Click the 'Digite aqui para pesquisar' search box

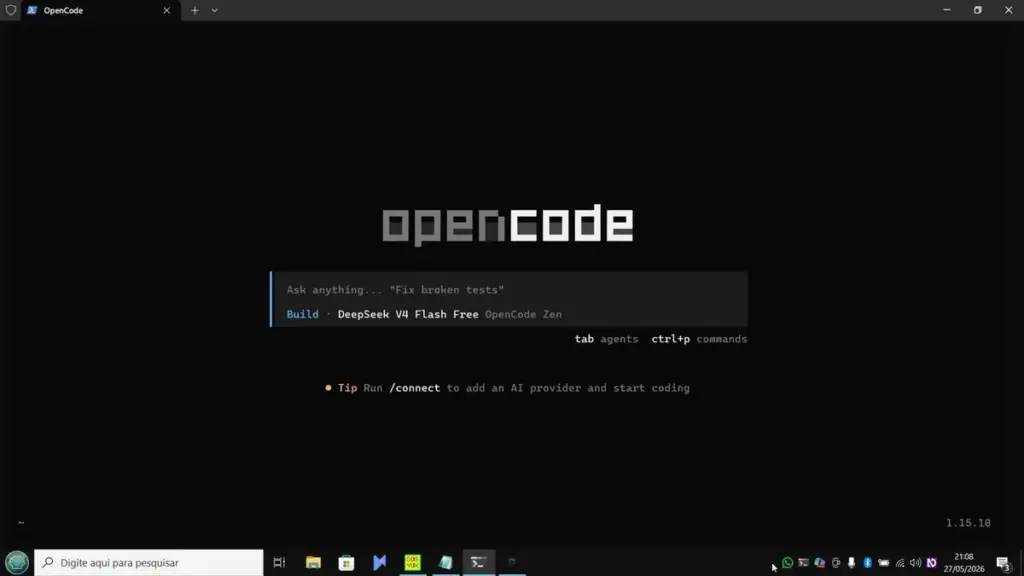coord(149,562)
